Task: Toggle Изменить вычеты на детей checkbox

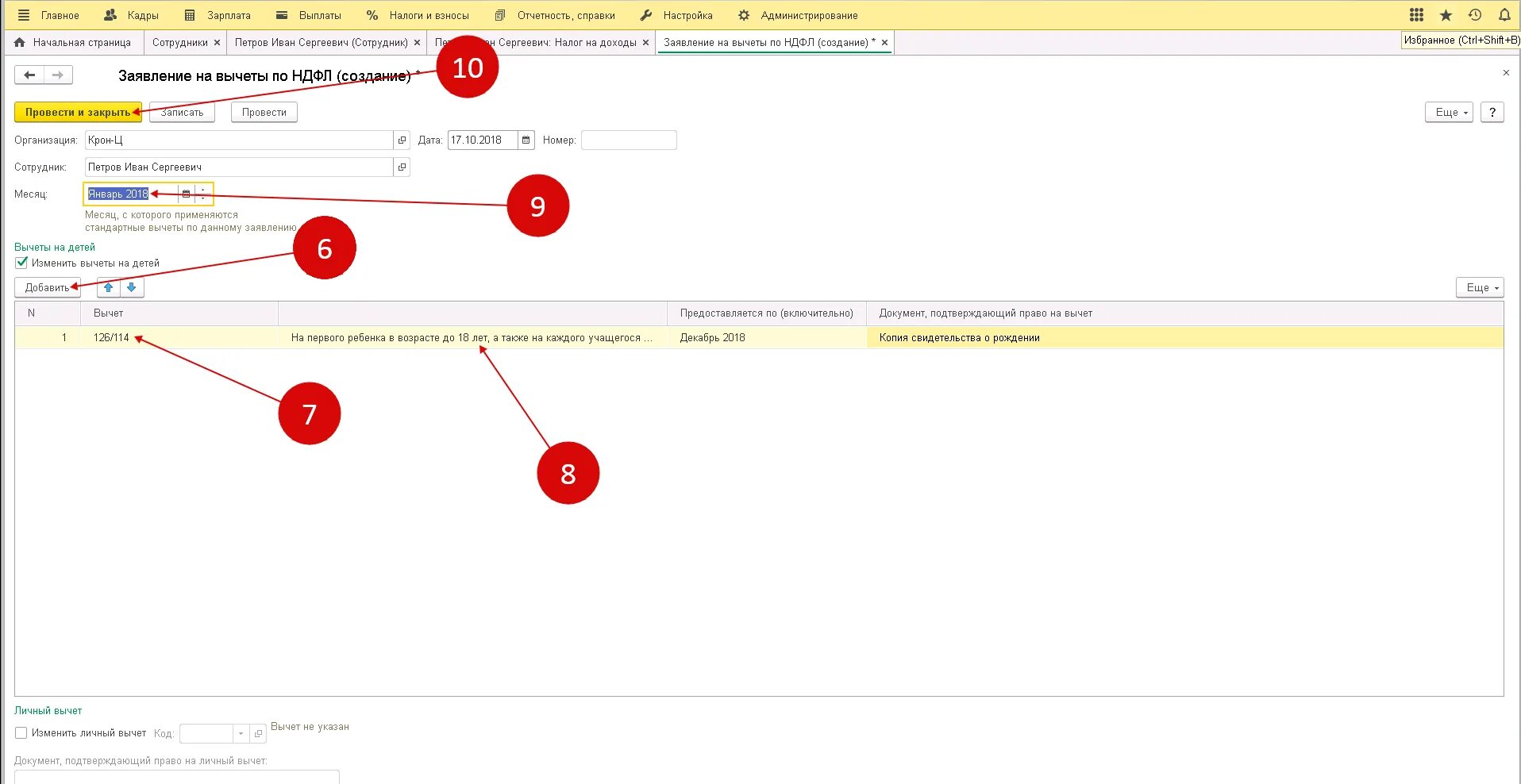Action: pos(21,263)
